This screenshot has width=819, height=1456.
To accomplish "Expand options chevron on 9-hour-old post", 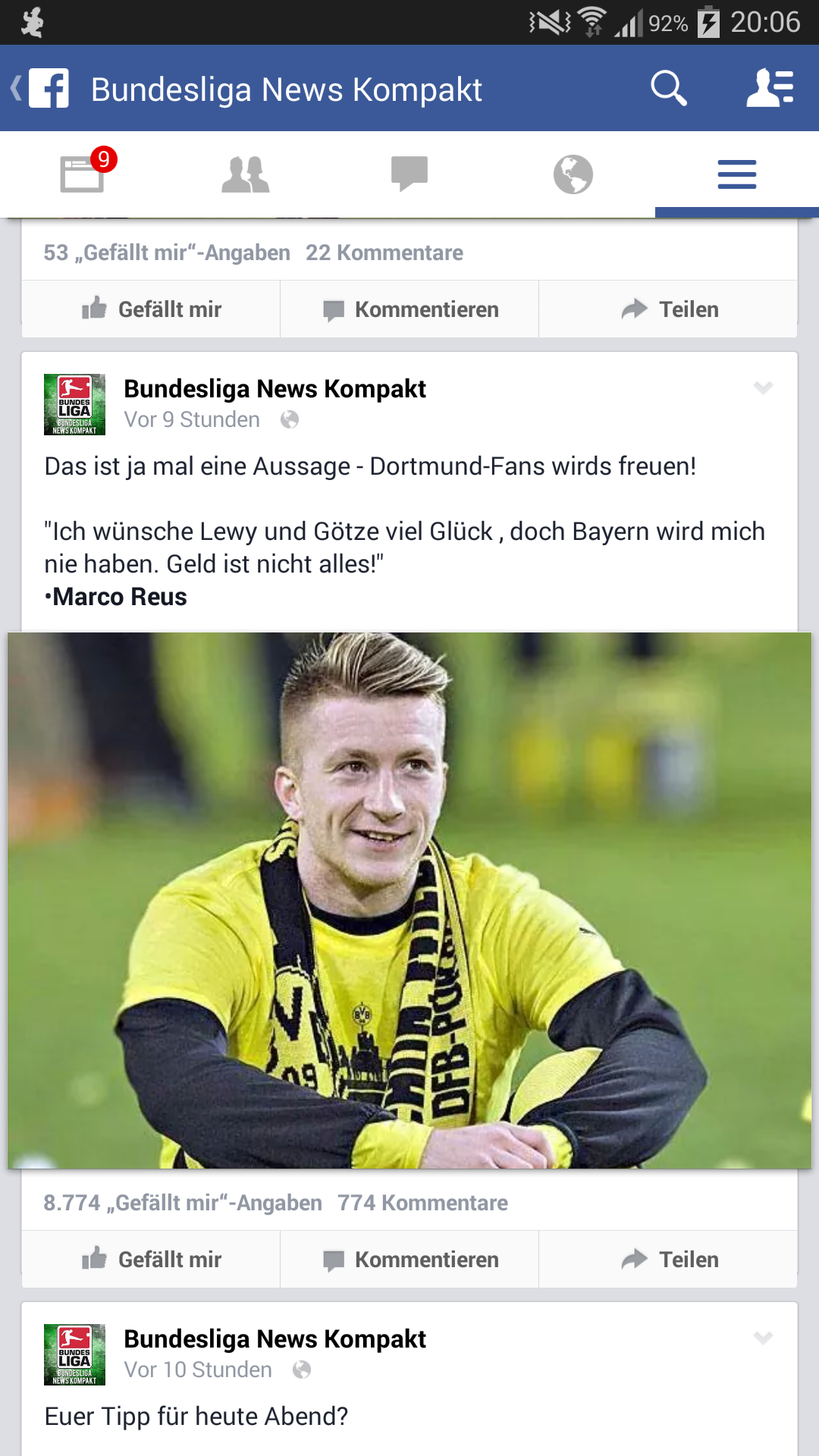I will click(x=763, y=388).
